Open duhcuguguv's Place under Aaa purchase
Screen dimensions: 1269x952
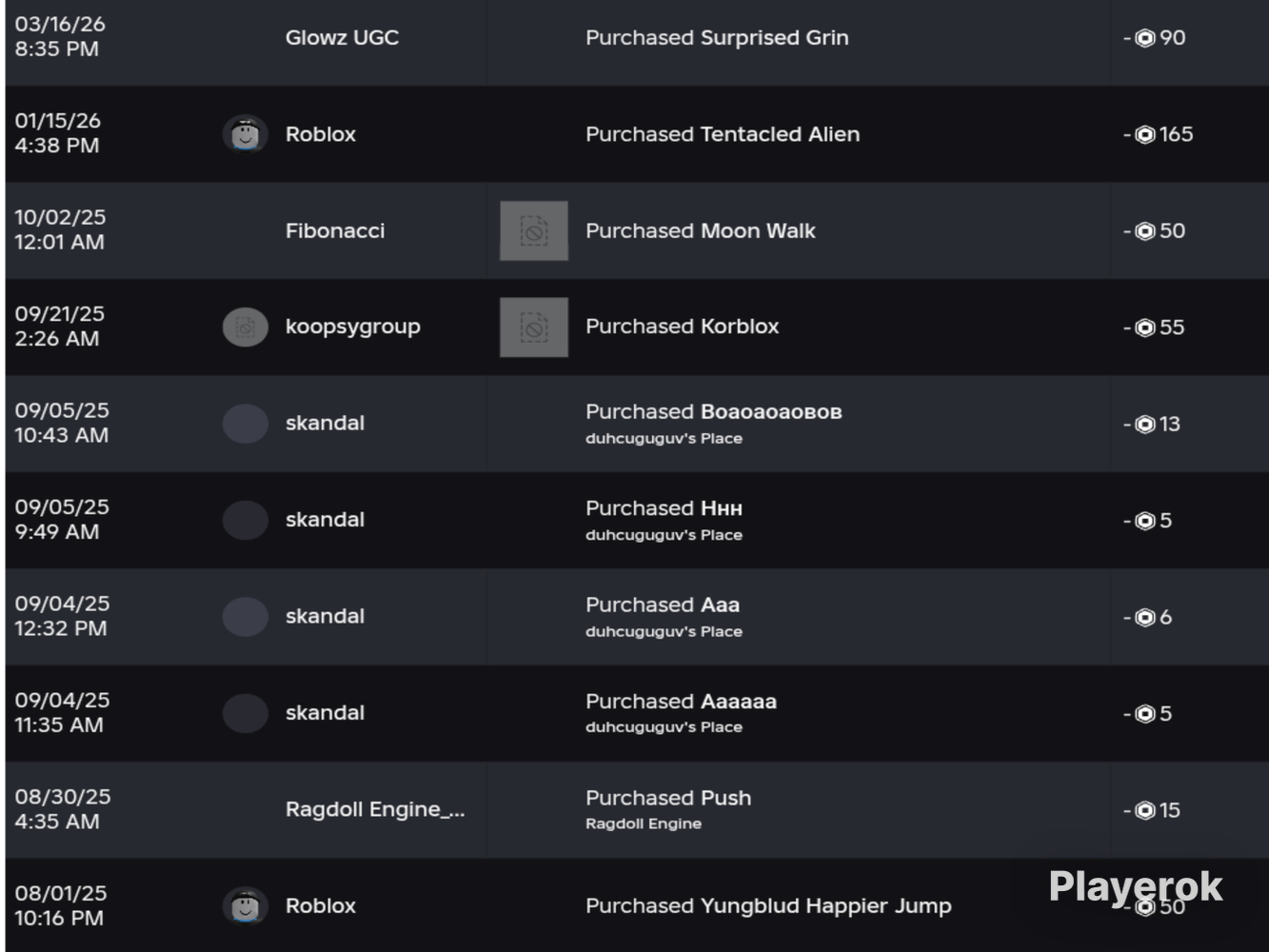click(x=664, y=631)
